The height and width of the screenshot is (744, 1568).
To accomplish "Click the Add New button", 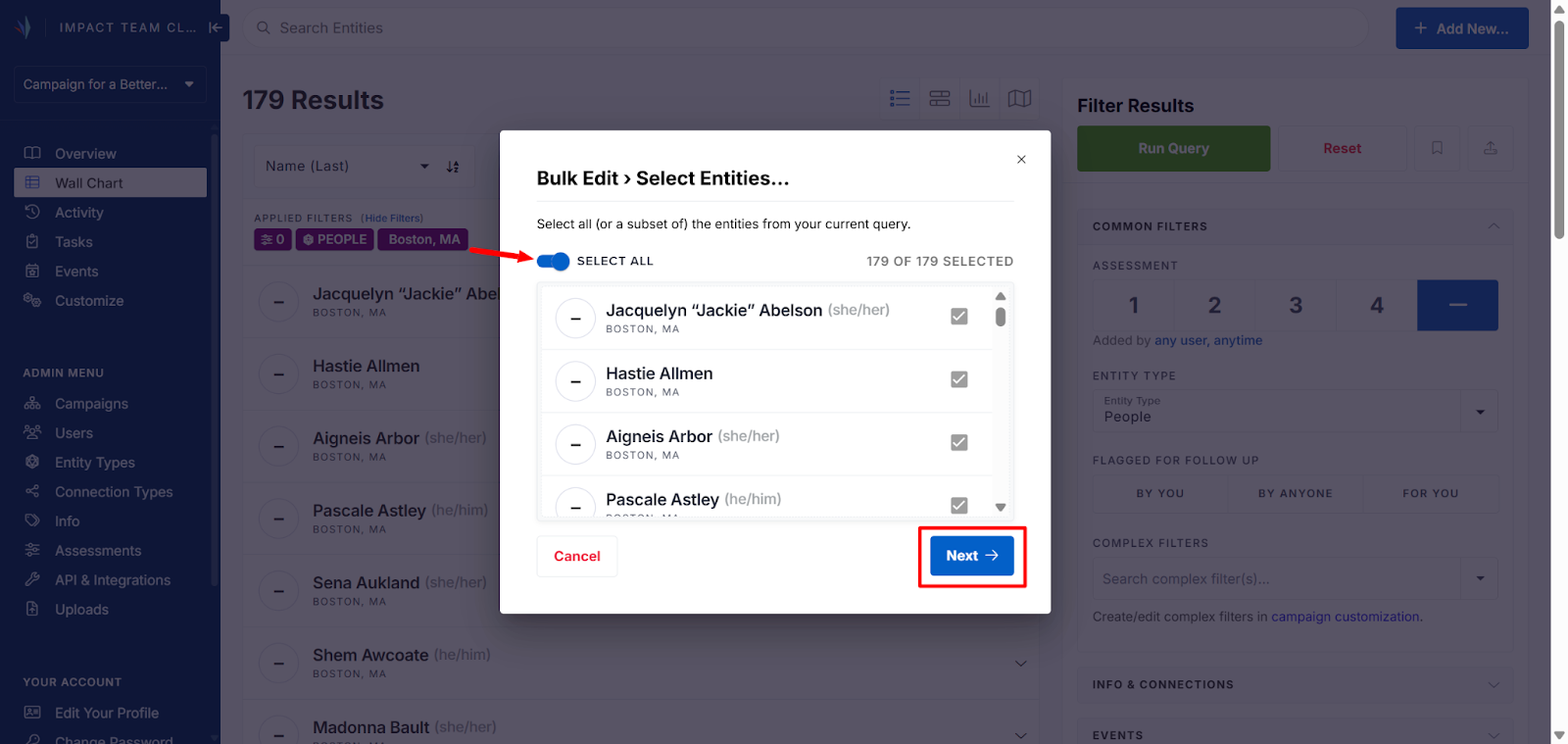I will tap(1461, 28).
